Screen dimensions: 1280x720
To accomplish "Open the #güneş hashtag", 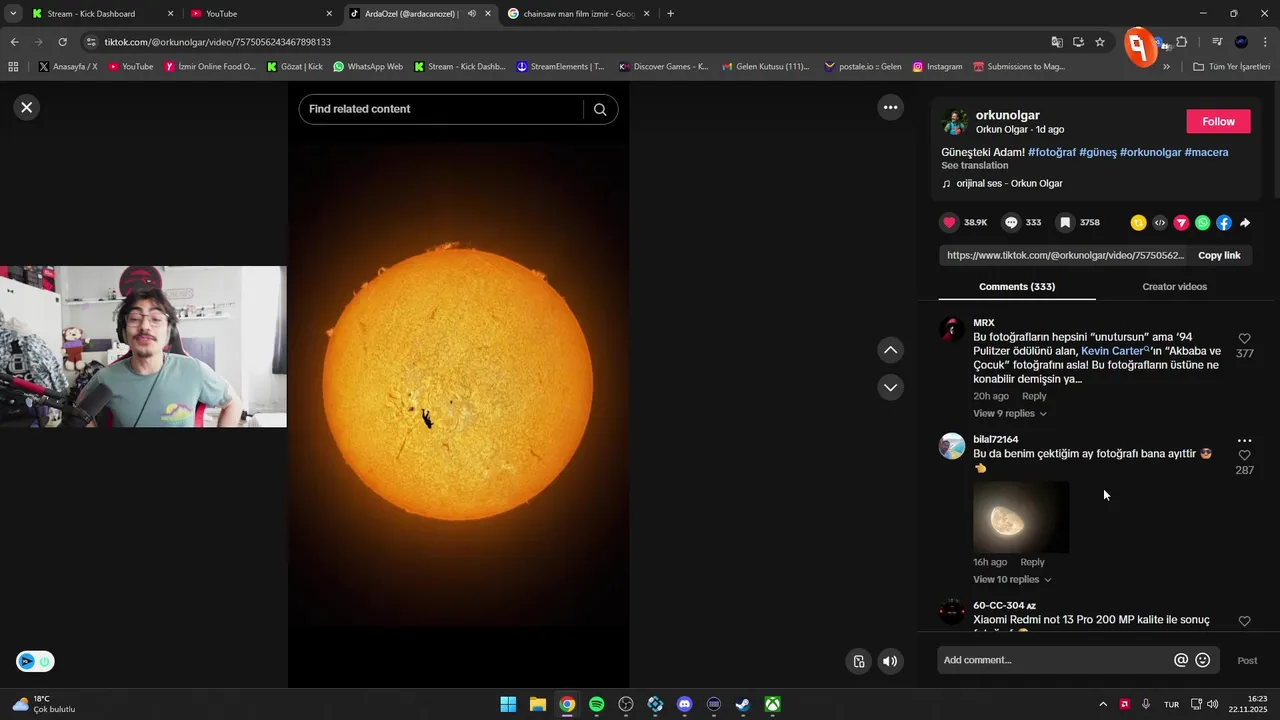I will pos(1098,152).
